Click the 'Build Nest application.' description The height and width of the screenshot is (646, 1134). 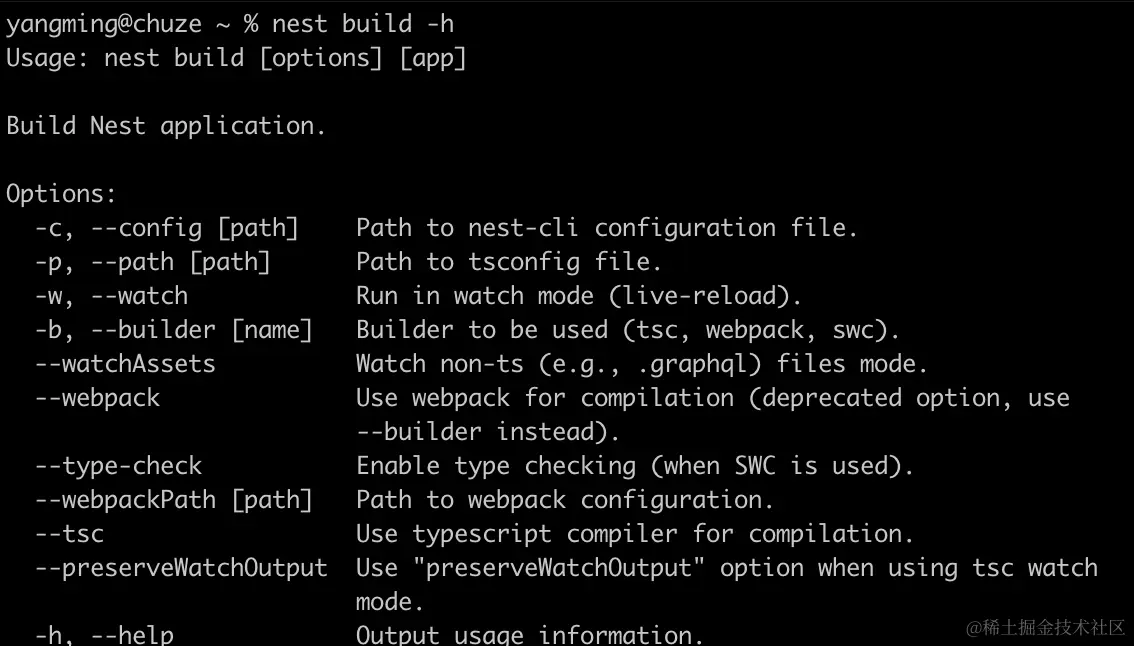click(x=166, y=126)
